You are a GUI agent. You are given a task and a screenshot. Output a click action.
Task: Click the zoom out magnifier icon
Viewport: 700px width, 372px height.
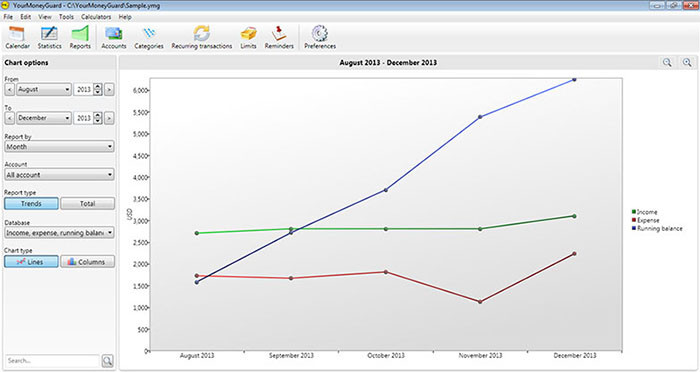(667, 63)
